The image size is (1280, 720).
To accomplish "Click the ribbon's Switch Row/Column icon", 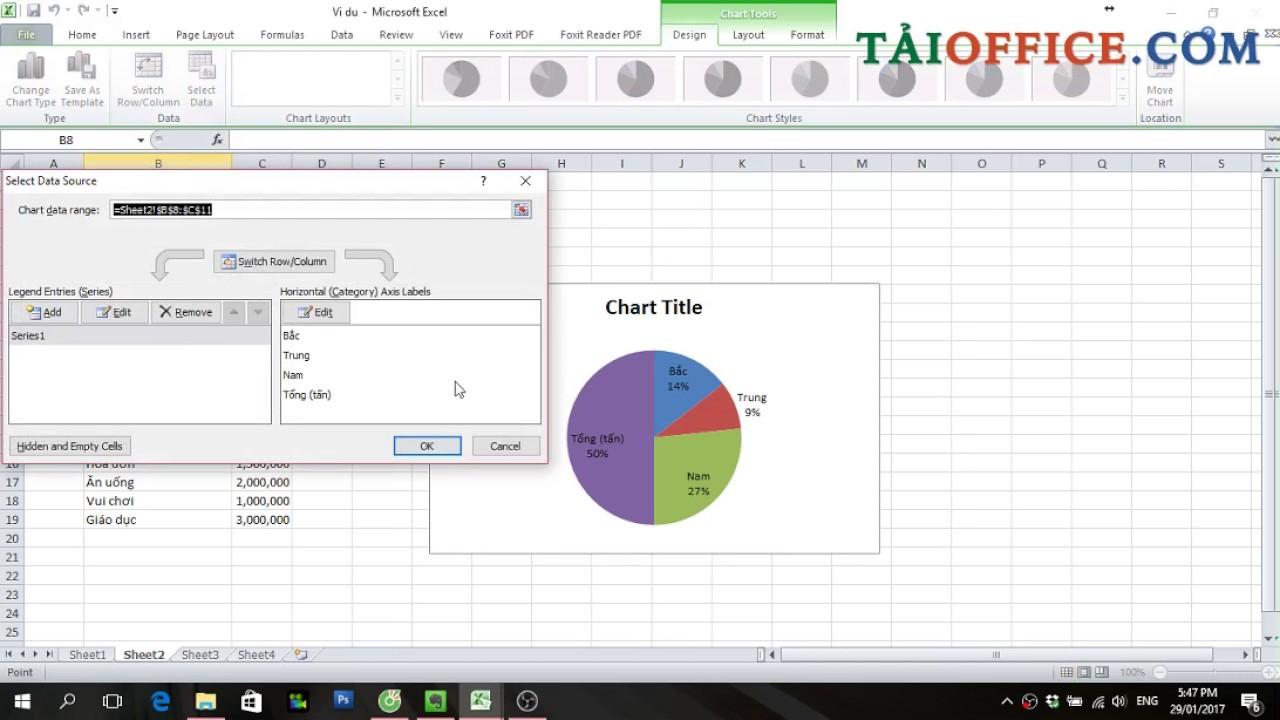I will pyautogui.click(x=148, y=80).
